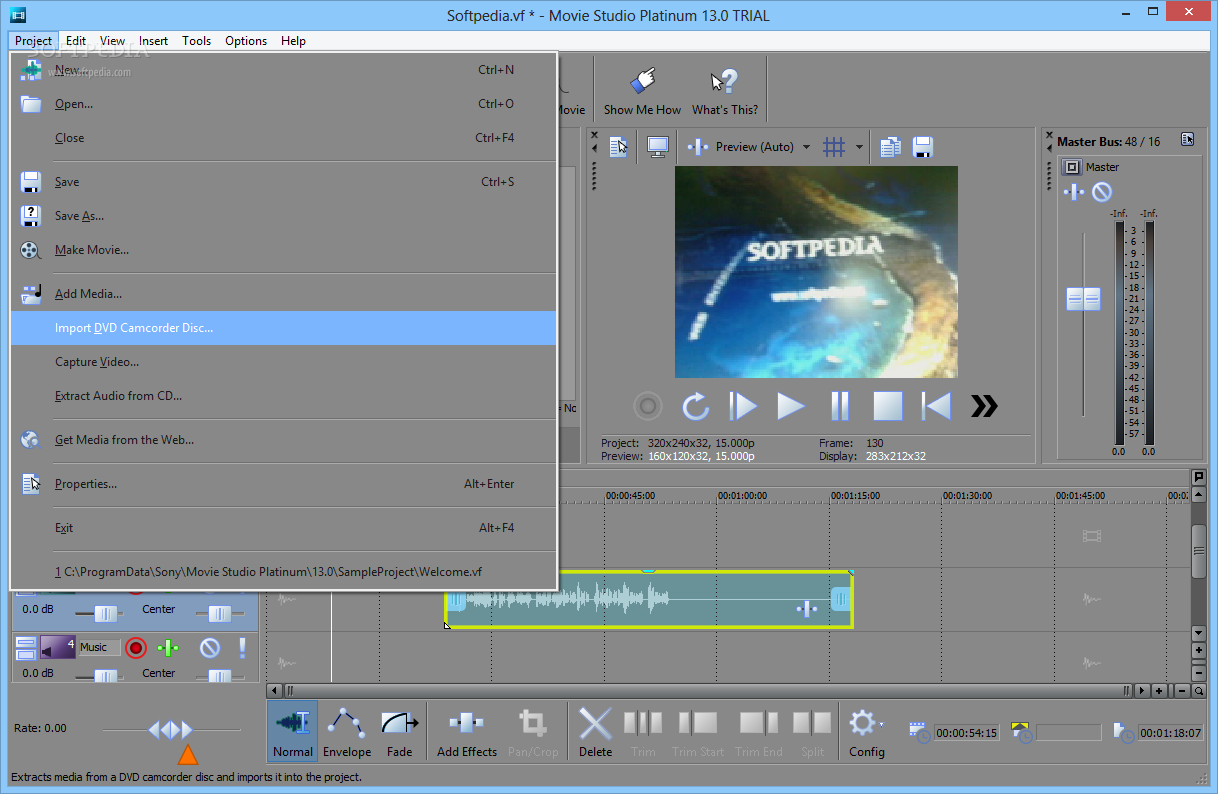1218x794 pixels.
Task: Choose Save As from the menu
Action: coord(283,216)
